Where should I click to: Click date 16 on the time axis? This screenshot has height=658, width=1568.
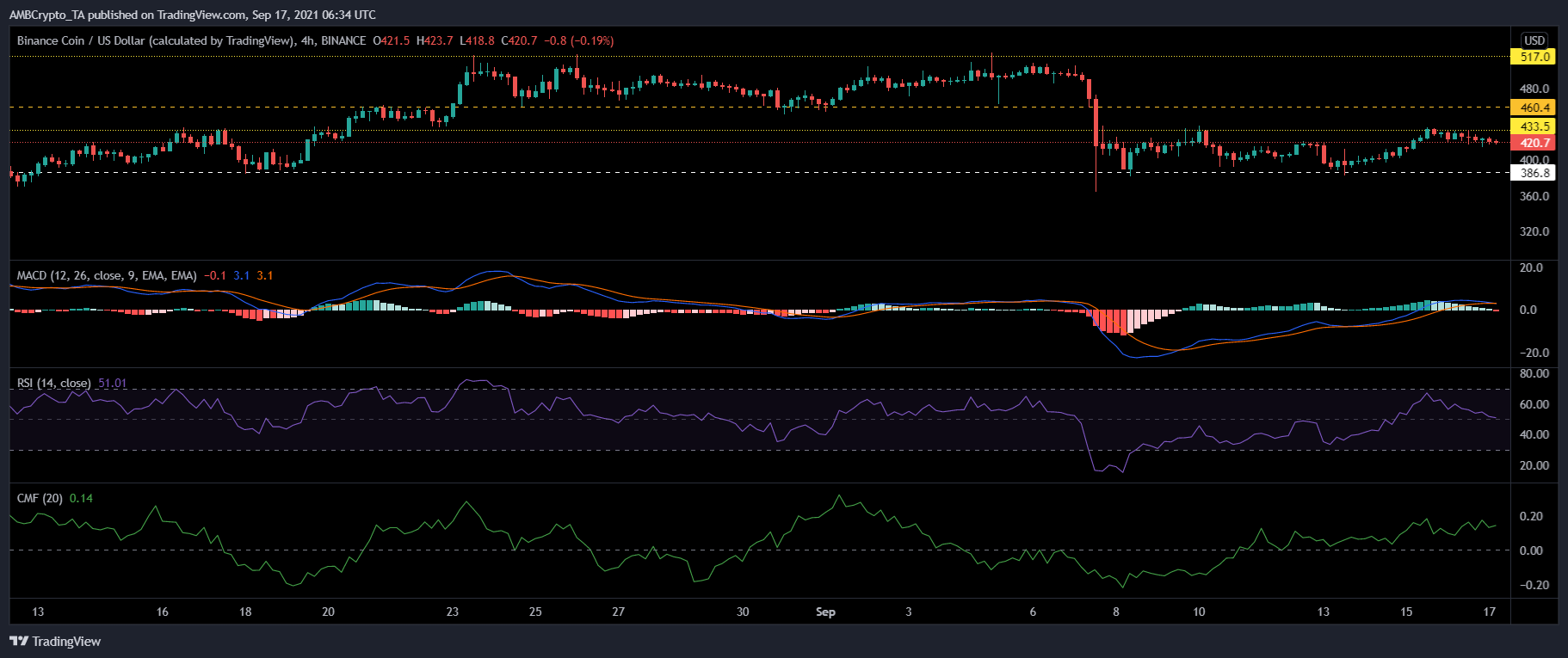pos(162,612)
